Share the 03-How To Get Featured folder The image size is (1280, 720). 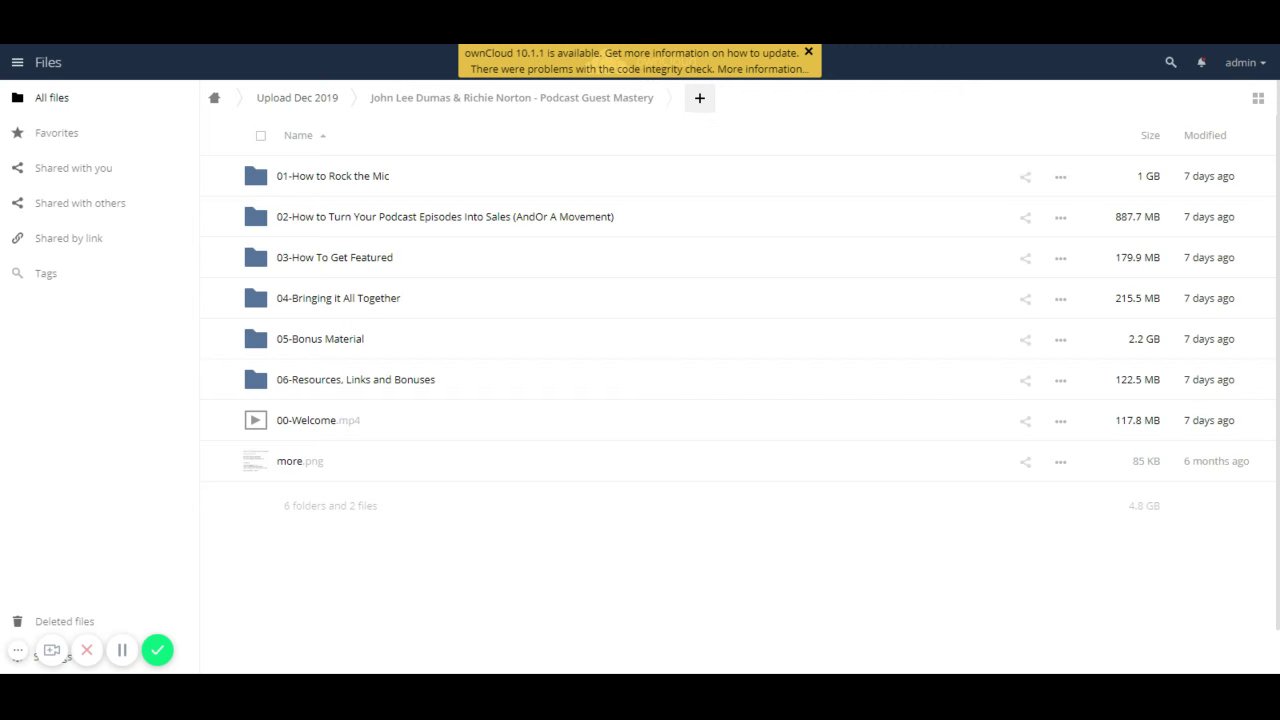(x=1025, y=258)
